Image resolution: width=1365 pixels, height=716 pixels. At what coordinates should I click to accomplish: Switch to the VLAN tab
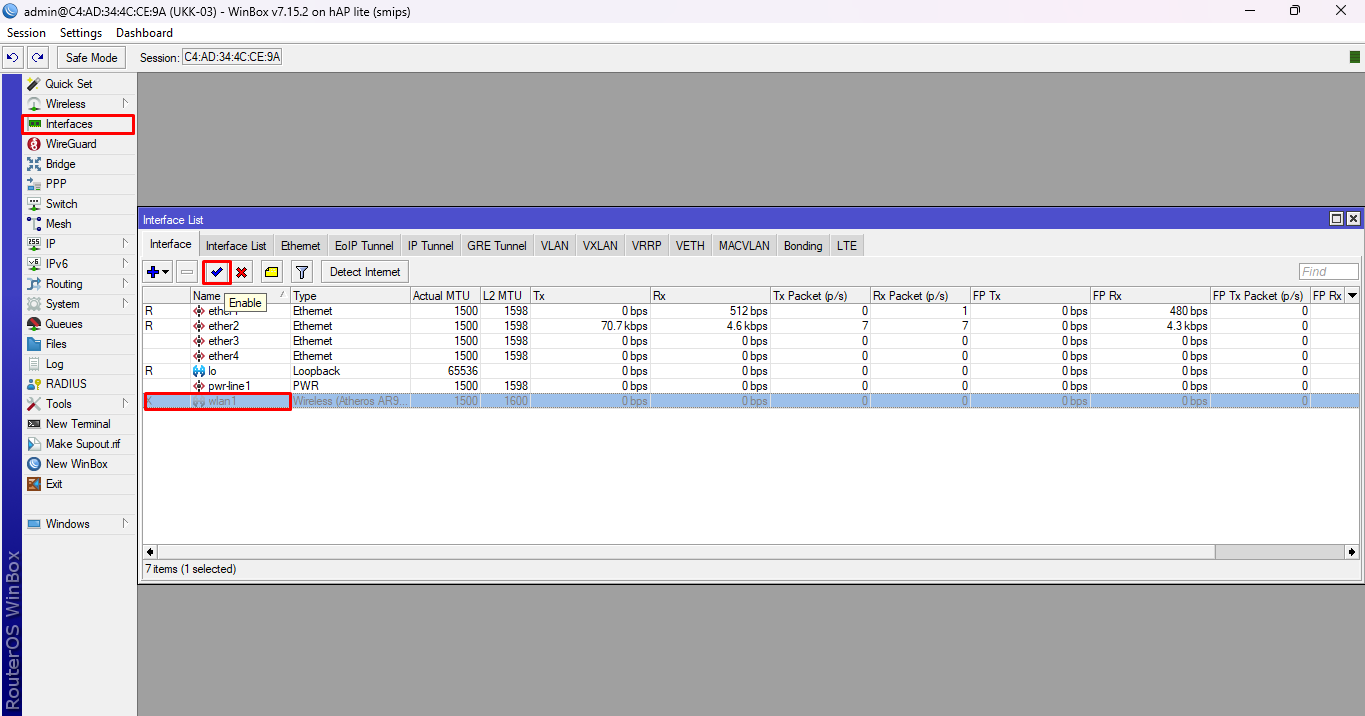coord(555,246)
